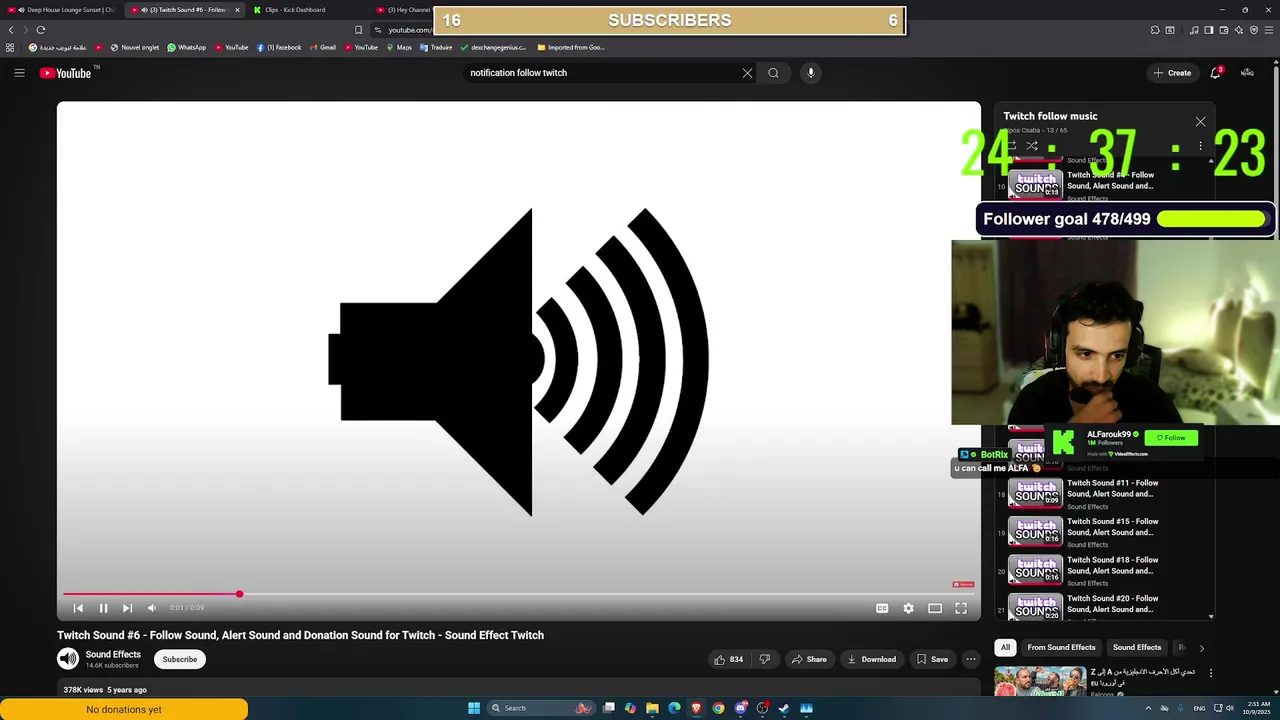
Task: Open the more actions menu by Save
Action: (x=970, y=659)
